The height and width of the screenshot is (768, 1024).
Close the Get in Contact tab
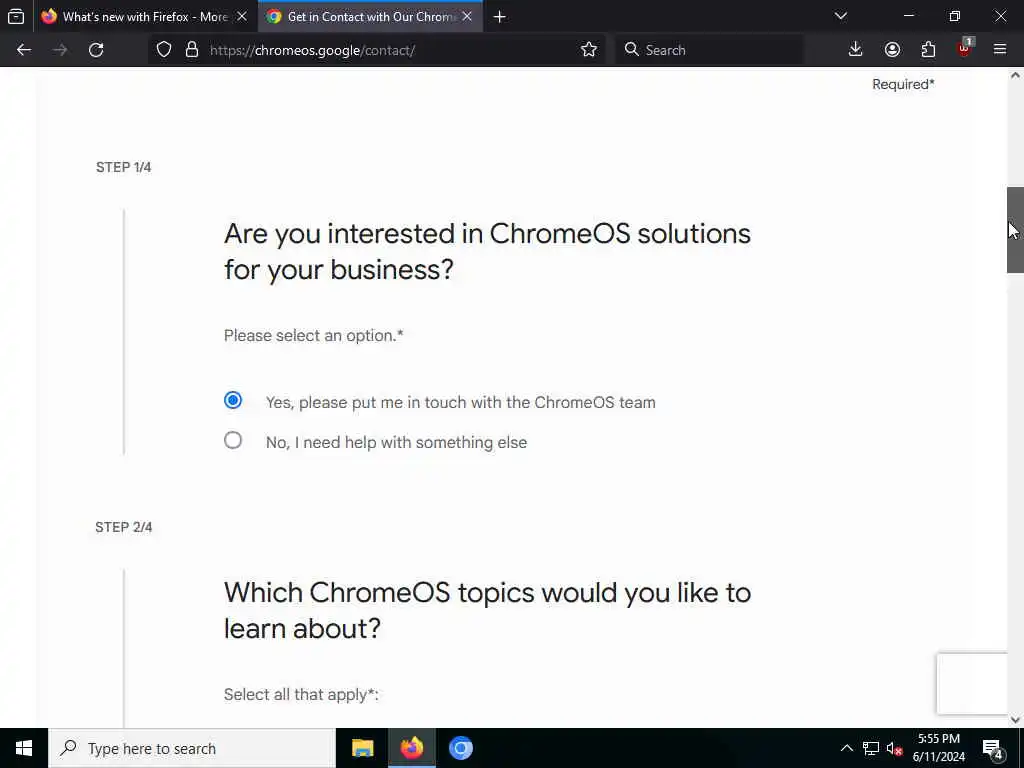pos(467,16)
